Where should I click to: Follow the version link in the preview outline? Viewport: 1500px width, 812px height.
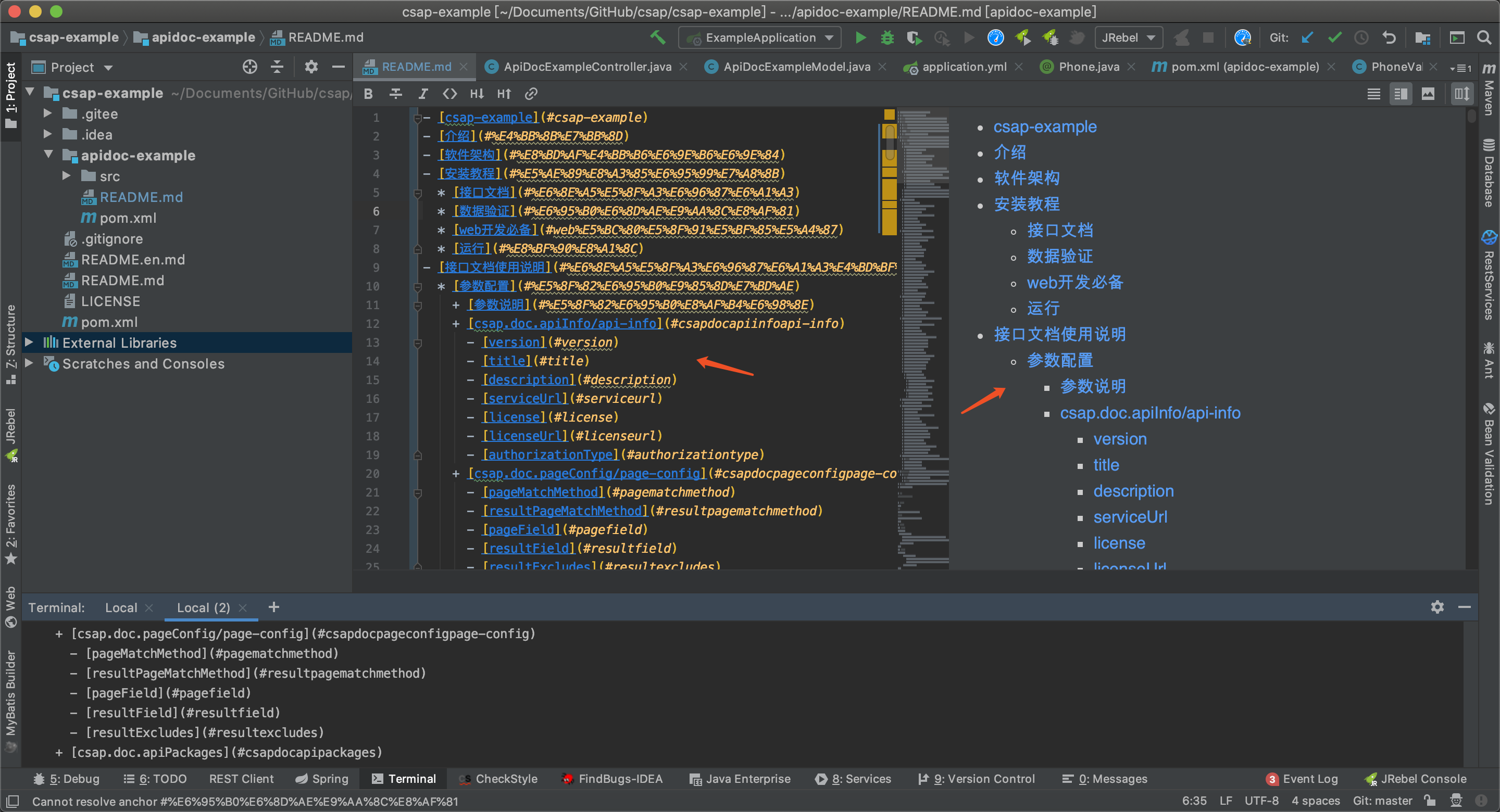(x=1120, y=438)
